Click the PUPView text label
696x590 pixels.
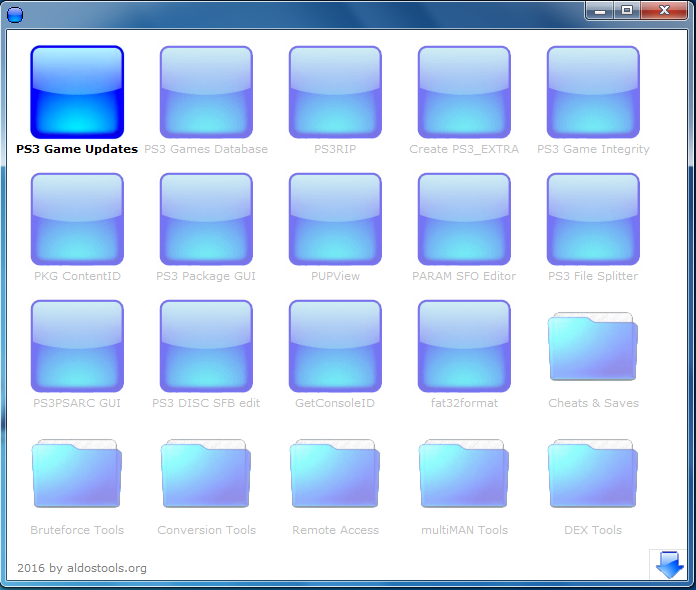tap(335, 276)
